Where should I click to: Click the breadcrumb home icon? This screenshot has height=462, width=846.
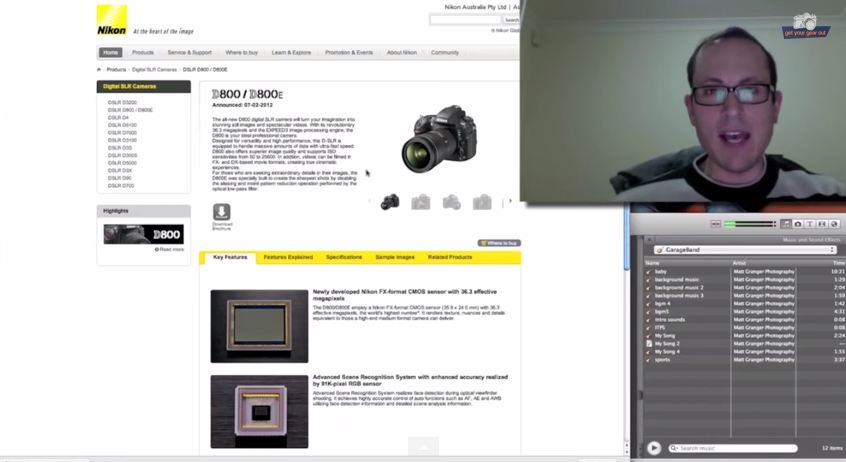coord(99,70)
